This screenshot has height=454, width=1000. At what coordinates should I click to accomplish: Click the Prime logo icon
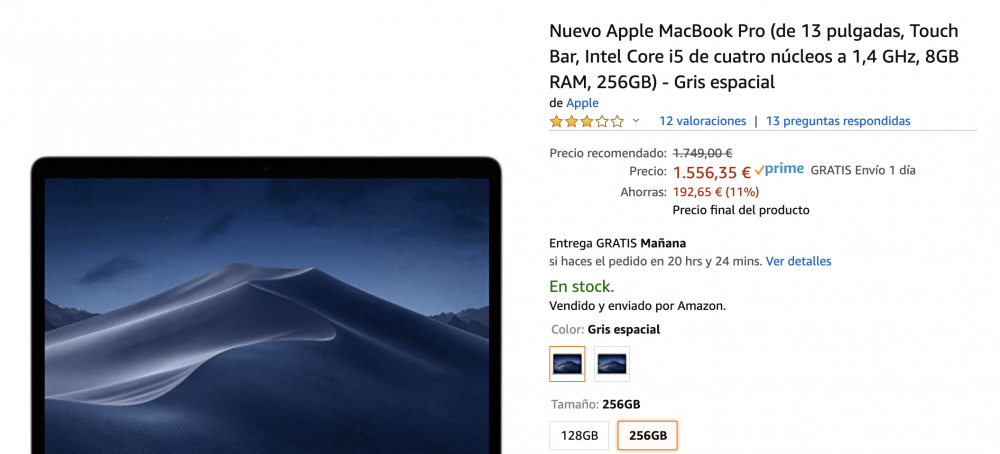(779, 170)
